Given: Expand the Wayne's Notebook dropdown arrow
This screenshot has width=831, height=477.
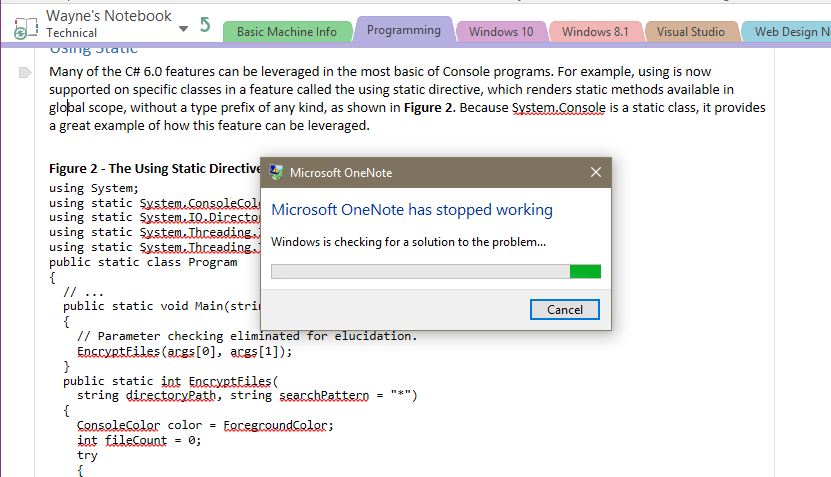Looking at the screenshot, I should coord(183,29).
